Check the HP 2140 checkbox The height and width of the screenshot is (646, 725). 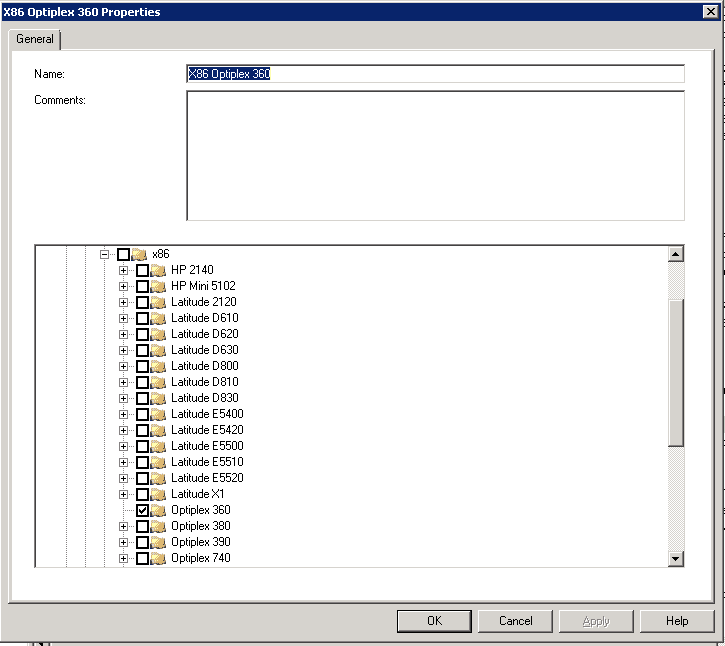coord(142,270)
